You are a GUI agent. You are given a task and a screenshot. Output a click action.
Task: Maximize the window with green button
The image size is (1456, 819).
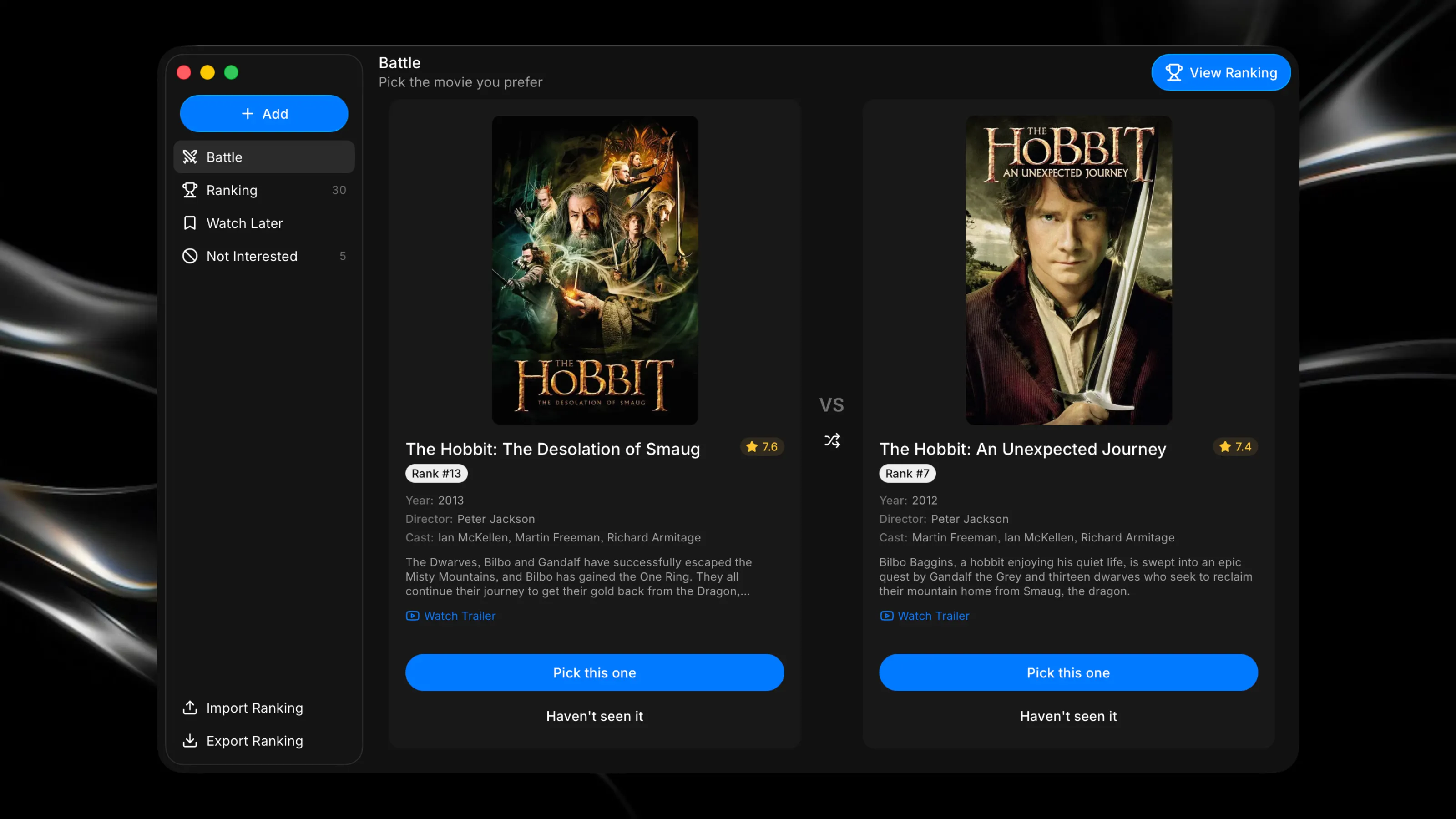tap(231, 72)
